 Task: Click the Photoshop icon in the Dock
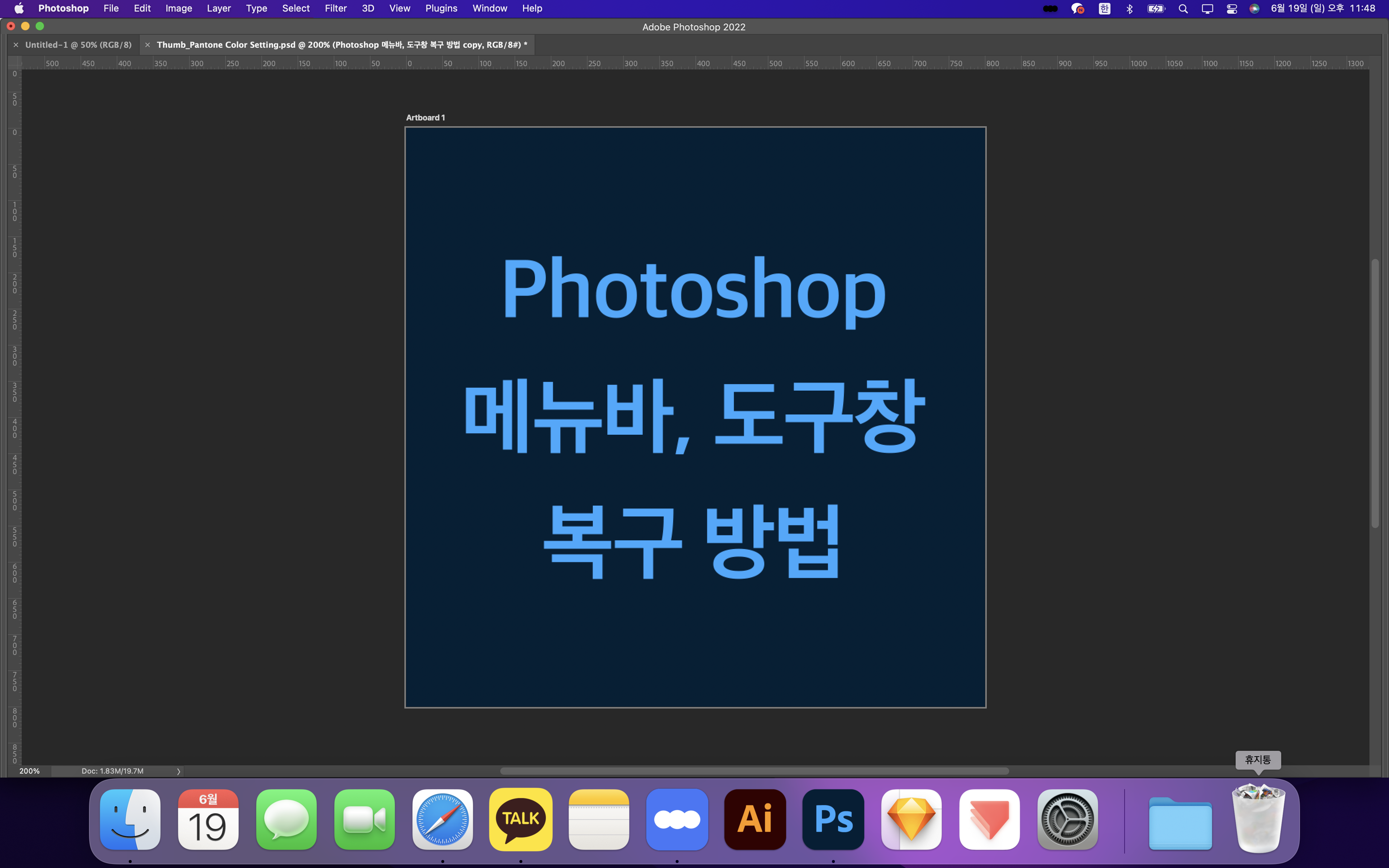(x=833, y=819)
